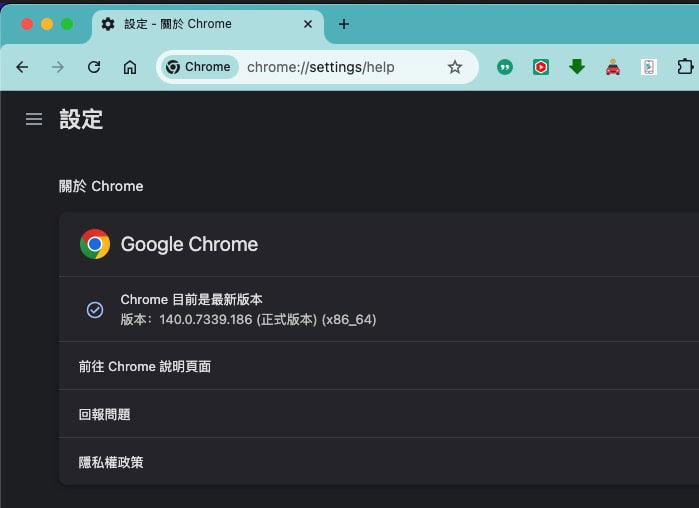Click the 關於 Chrome section heading
Screen dimensions: 699x508
pyautogui.click(x=101, y=186)
